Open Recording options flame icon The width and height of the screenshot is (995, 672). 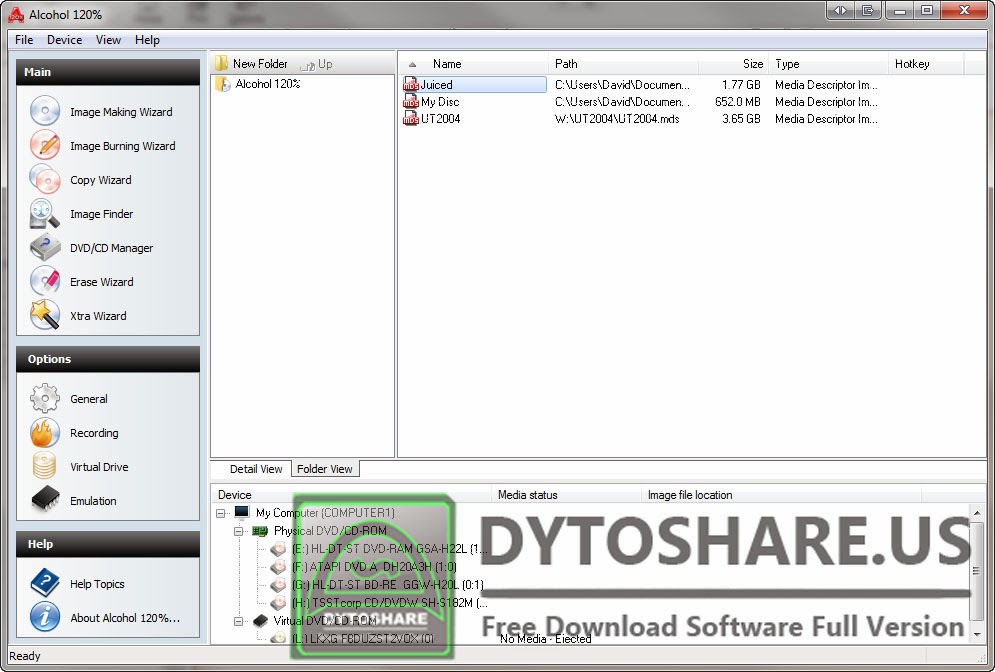tap(45, 433)
